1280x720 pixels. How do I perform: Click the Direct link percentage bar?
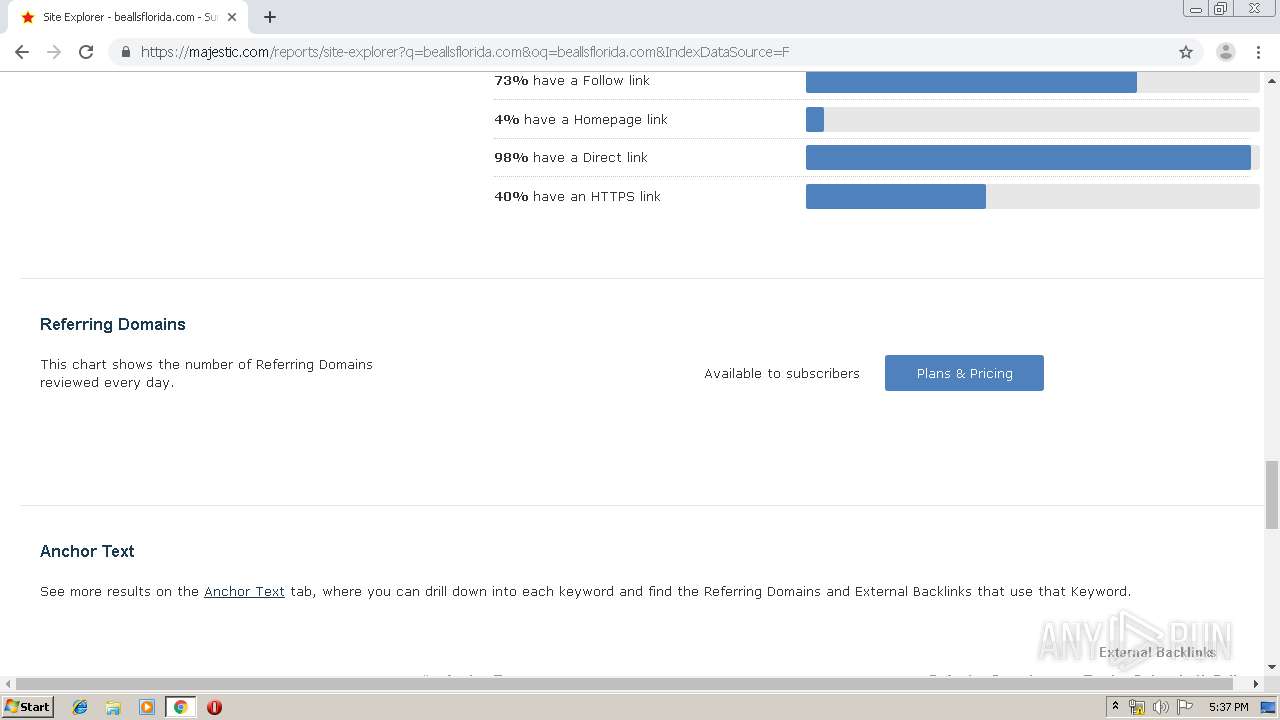1032,158
